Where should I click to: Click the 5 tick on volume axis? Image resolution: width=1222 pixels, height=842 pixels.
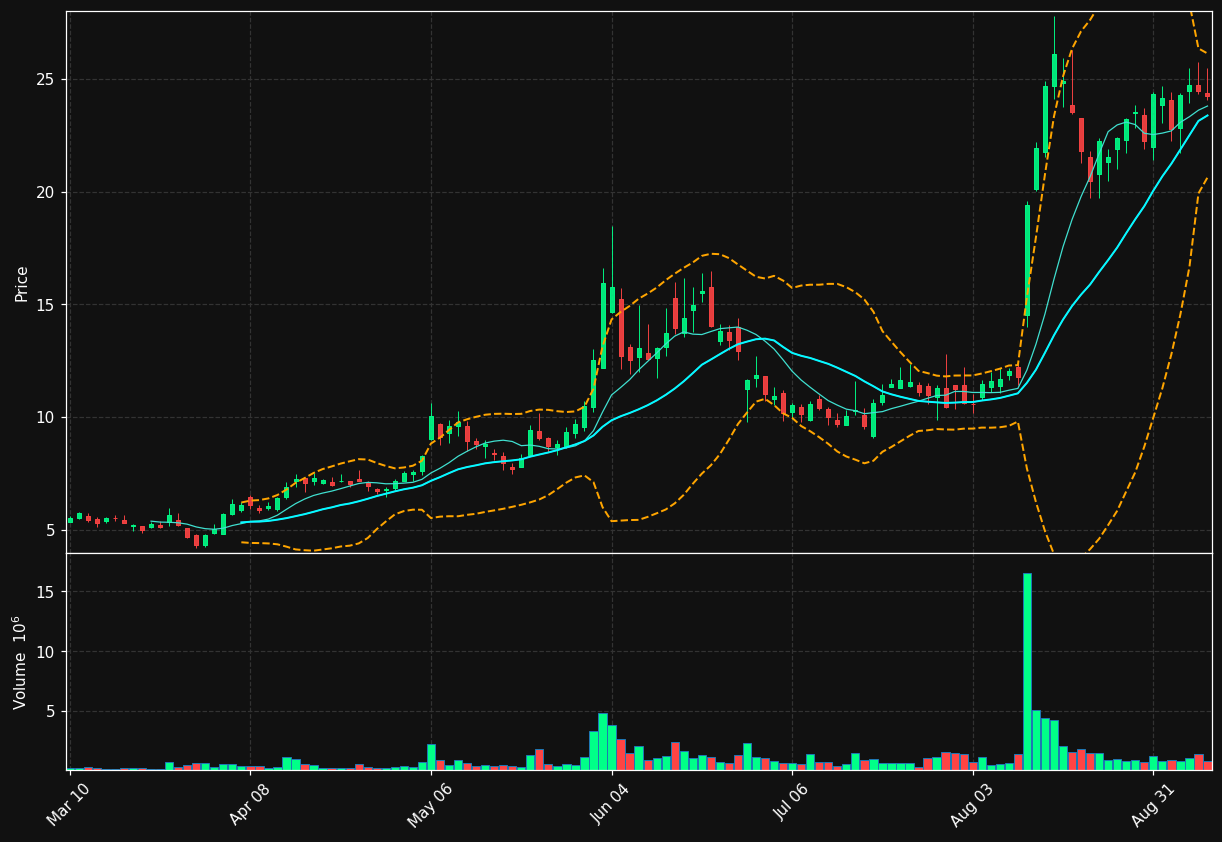coord(53,711)
